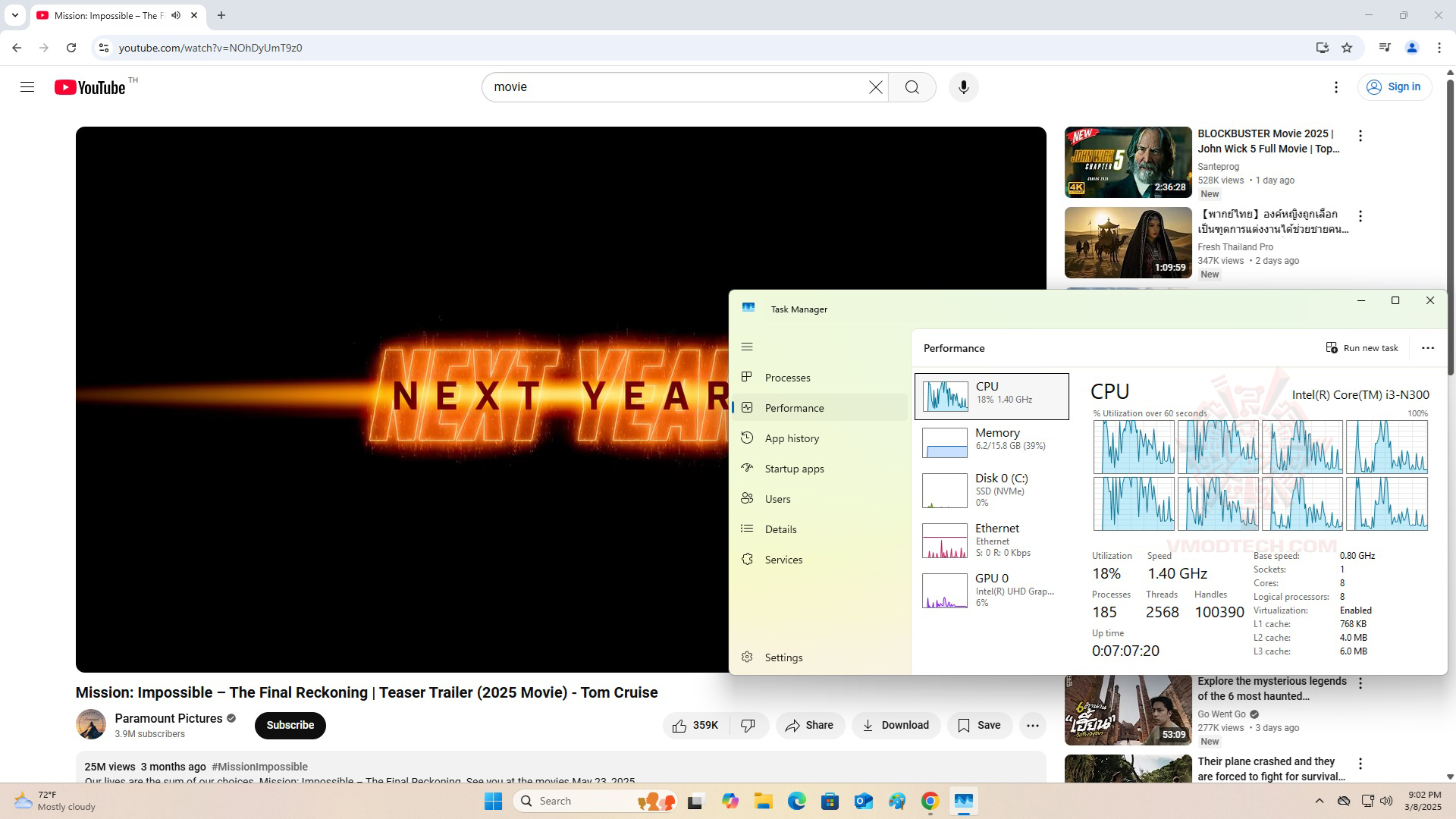This screenshot has width=1456, height=819.
Task: Switch to the Processes tab
Action: 787,378
